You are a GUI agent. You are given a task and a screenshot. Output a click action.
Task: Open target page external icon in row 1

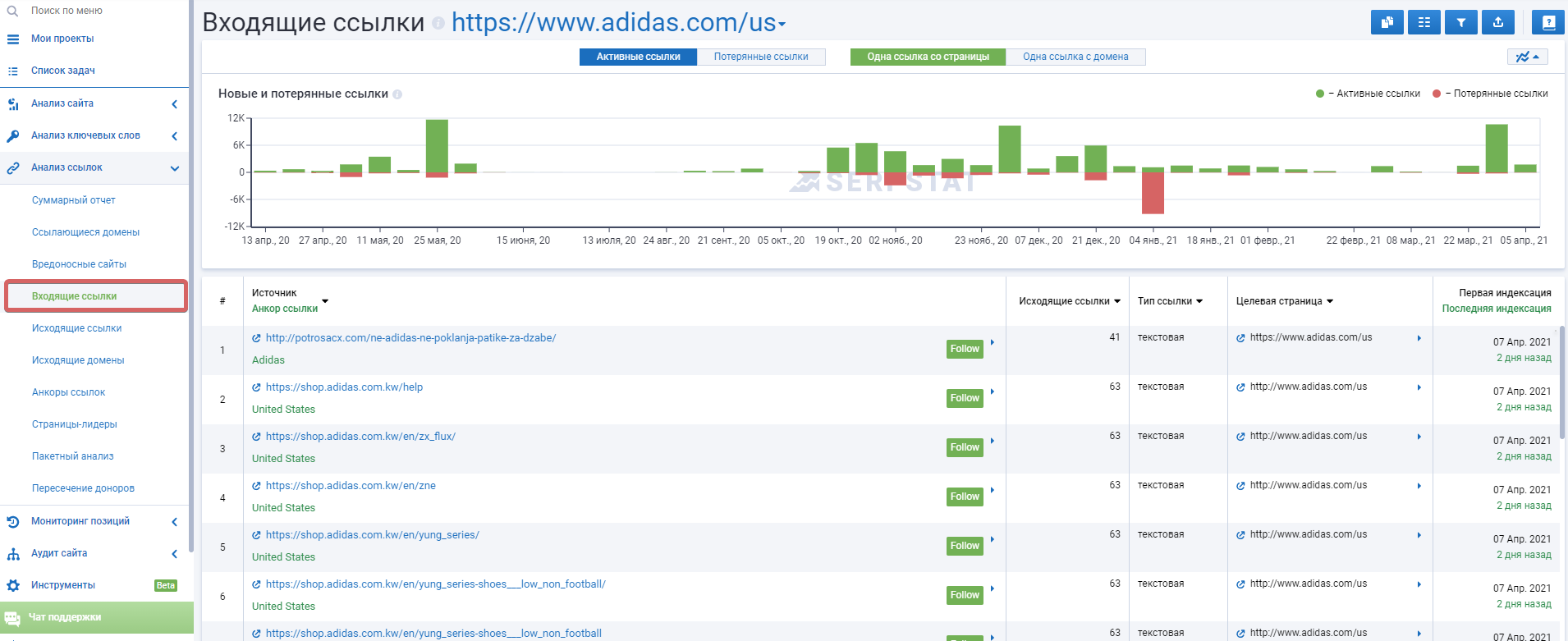1240,338
